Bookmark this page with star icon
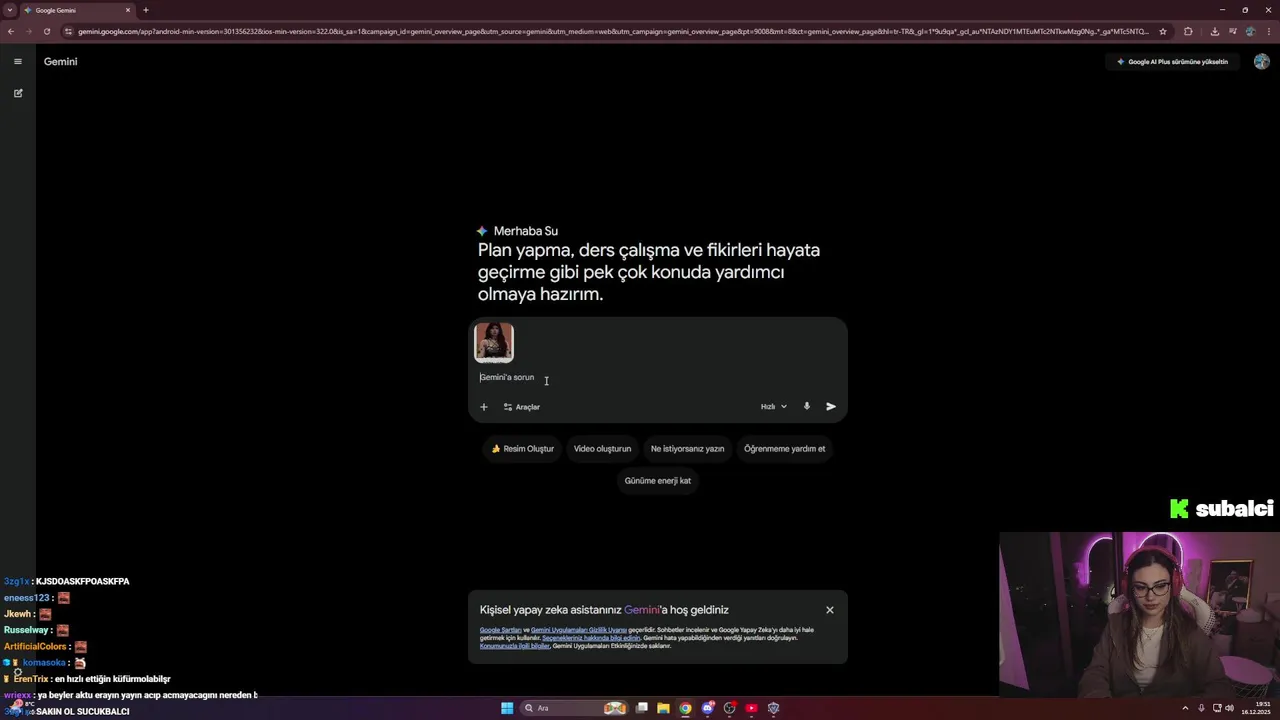 click(1163, 31)
